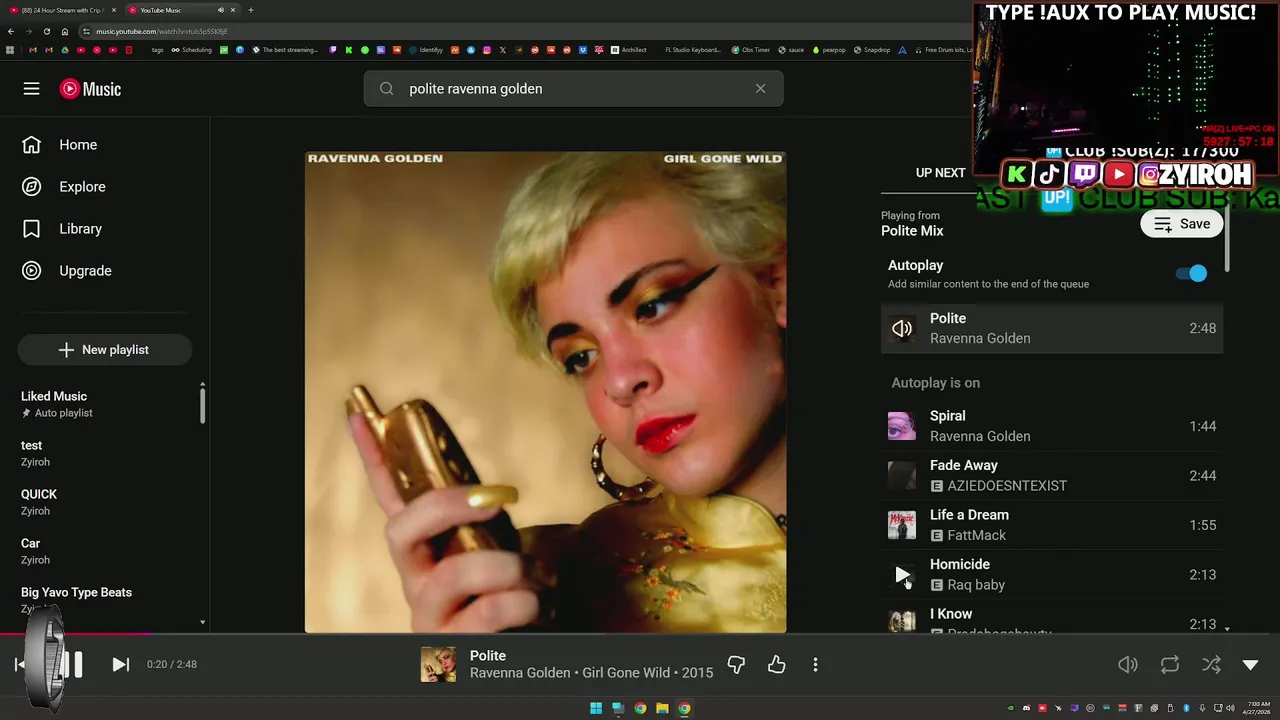Switch to the 24 Hour Stream tab
The image size is (1280, 720).
tap(62, 10)
